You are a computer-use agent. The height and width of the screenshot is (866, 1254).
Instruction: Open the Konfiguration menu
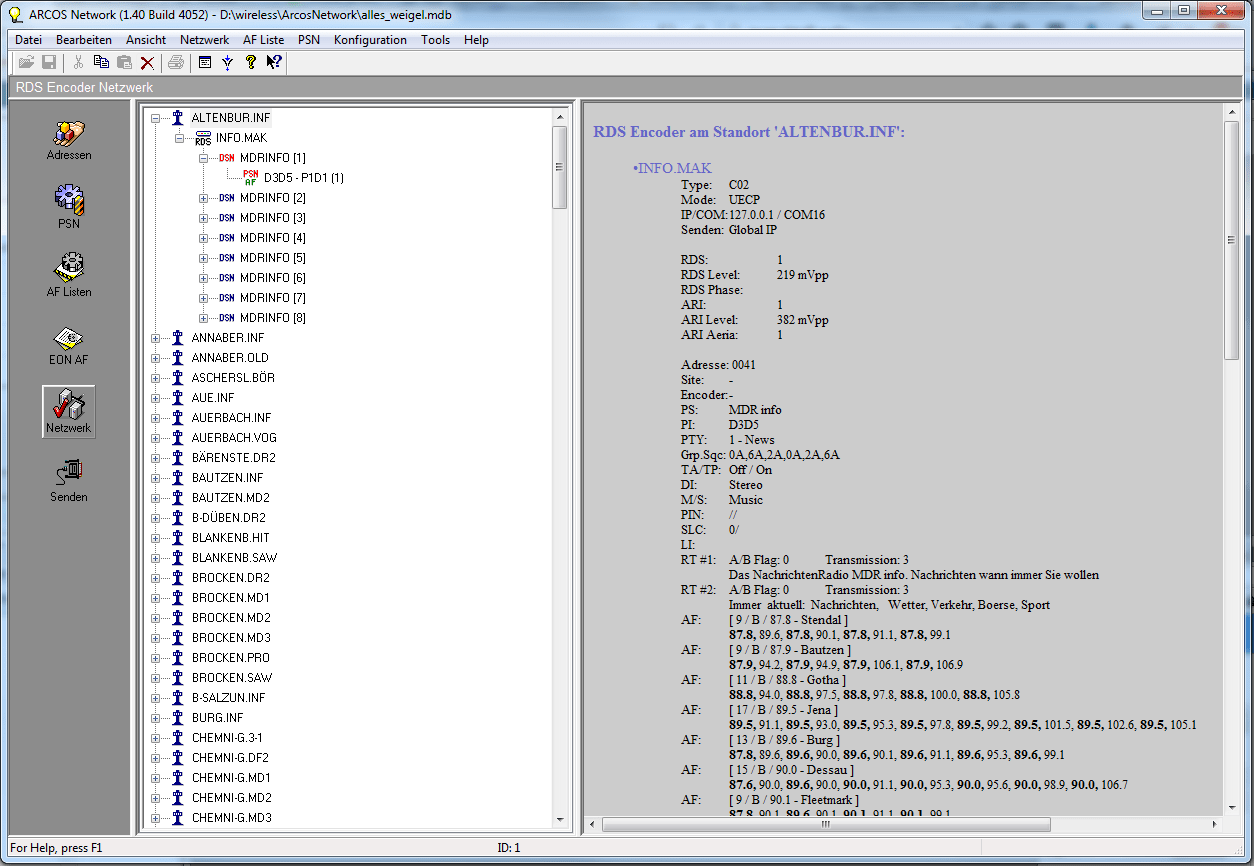pyautogui.click(x=371, y=40)
